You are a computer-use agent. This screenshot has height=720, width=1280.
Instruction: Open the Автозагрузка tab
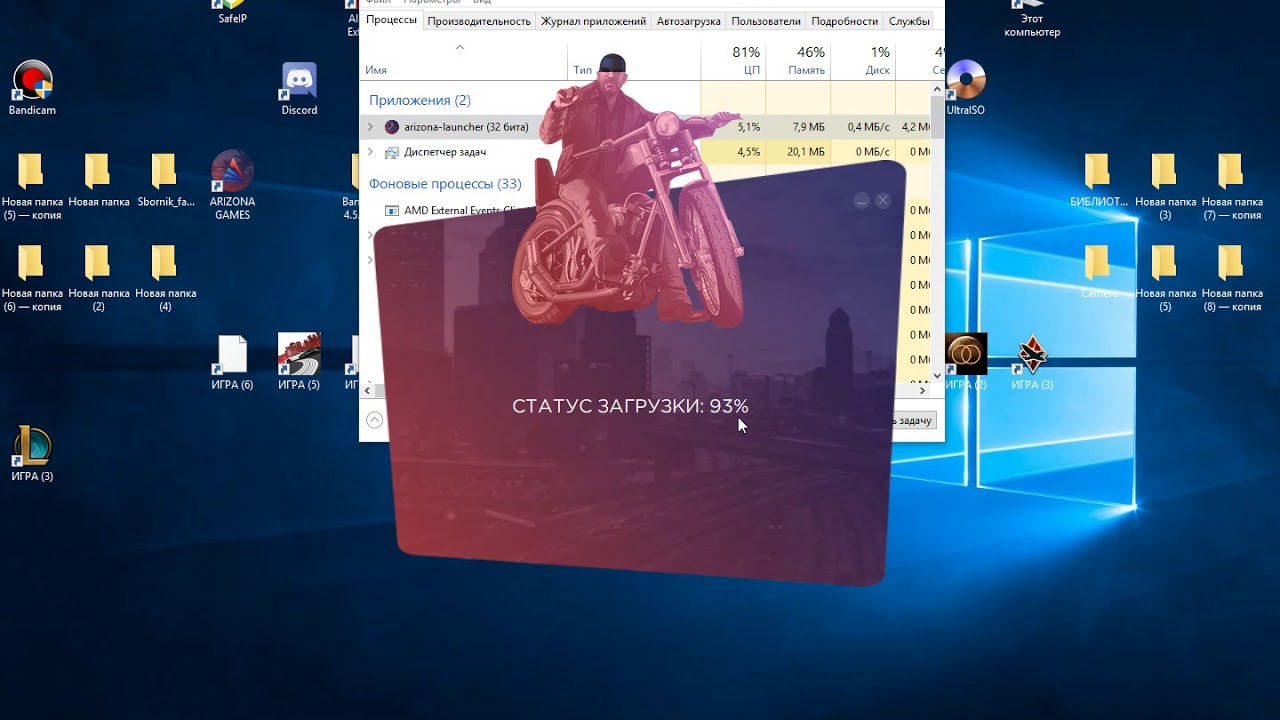[688, 21]
